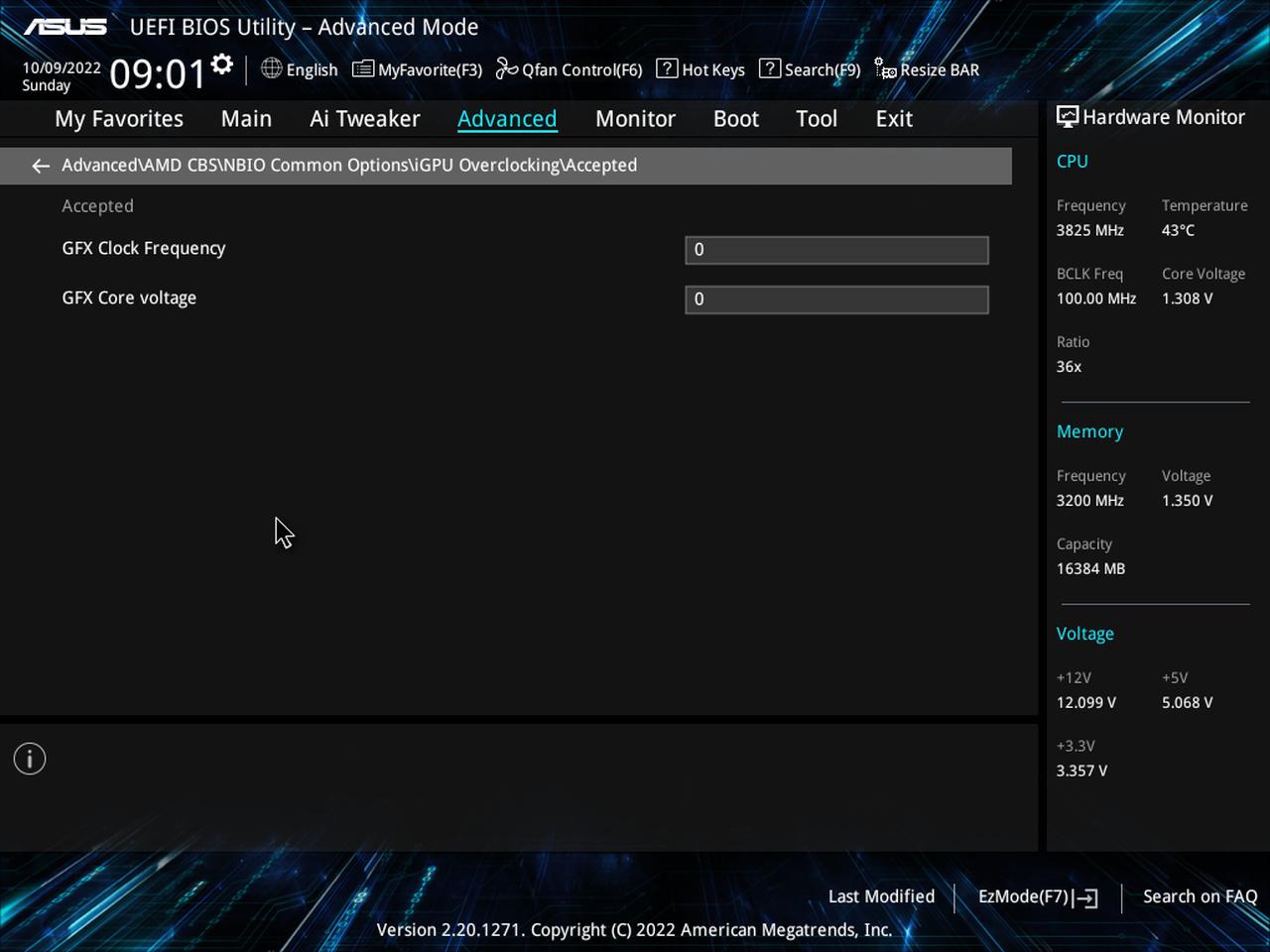The width and height of the screenshot is (1270, 952).
Task: Open Search on FAQ link
Action: (x=1200, y=896)
